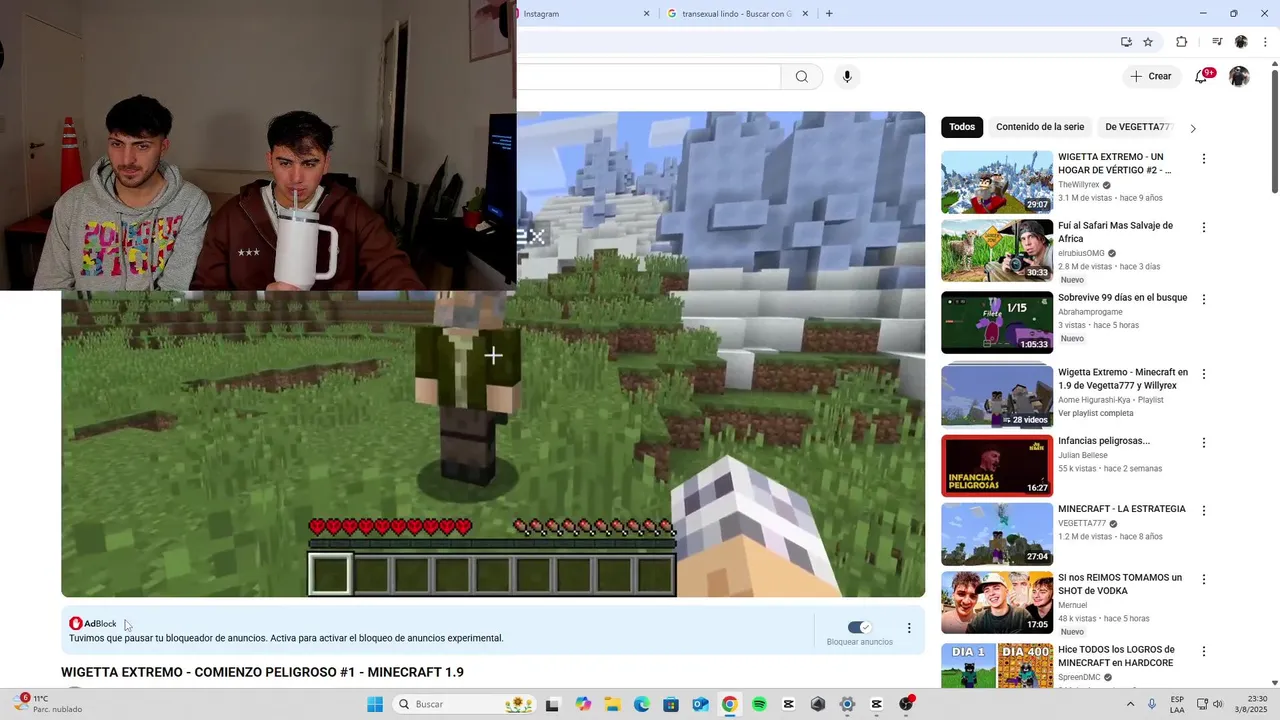1280x720 pixels.
Task: Show hidden system tray icons chevron
Action: (x=1131, y=704)
